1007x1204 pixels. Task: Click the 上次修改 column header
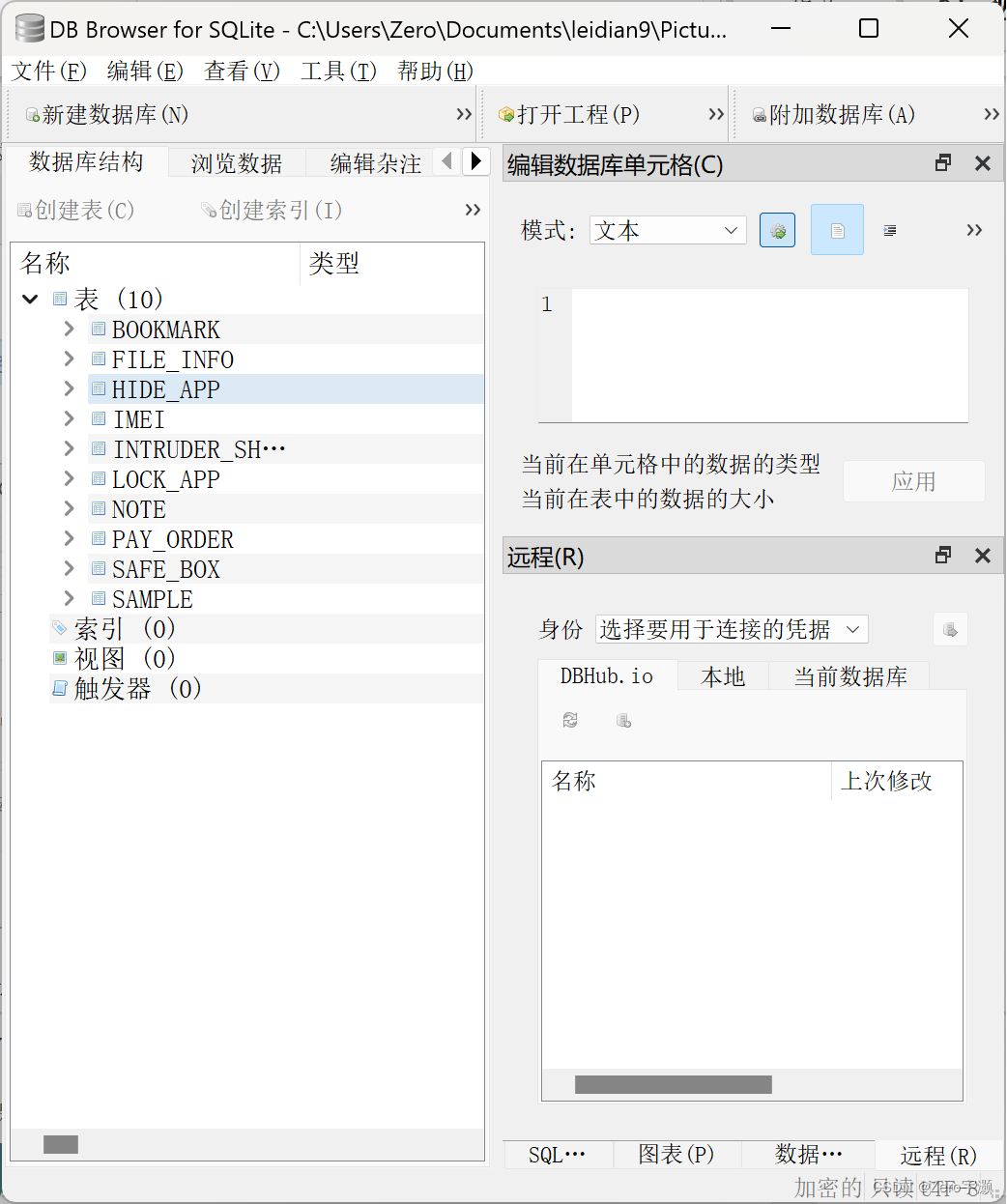tap(896, 781)
